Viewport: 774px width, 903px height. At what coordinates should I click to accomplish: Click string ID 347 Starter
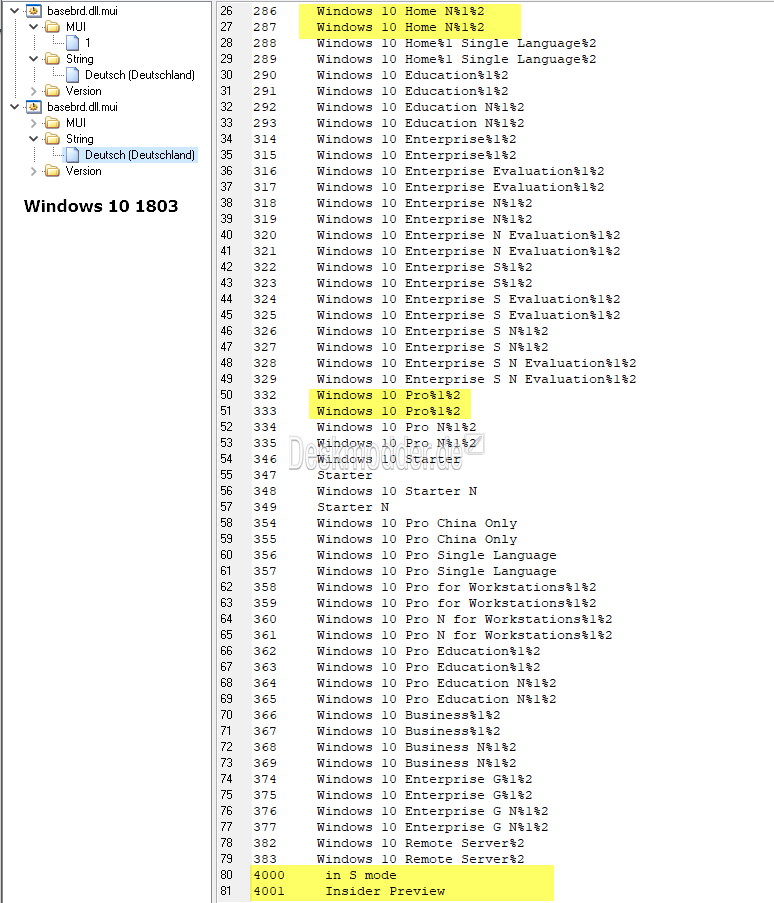[344, 475]
